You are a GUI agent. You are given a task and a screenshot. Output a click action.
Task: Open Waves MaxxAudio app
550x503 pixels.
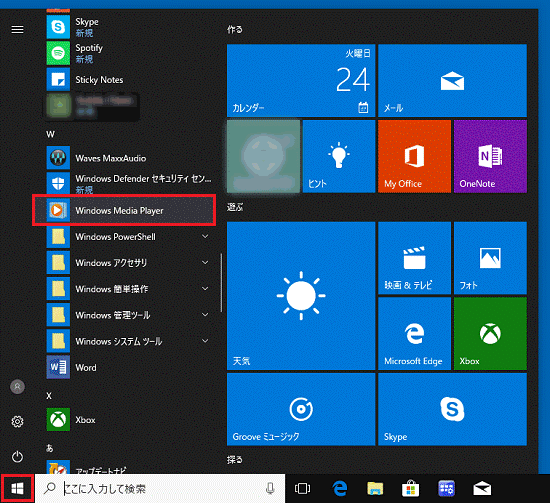click(128, 158)
